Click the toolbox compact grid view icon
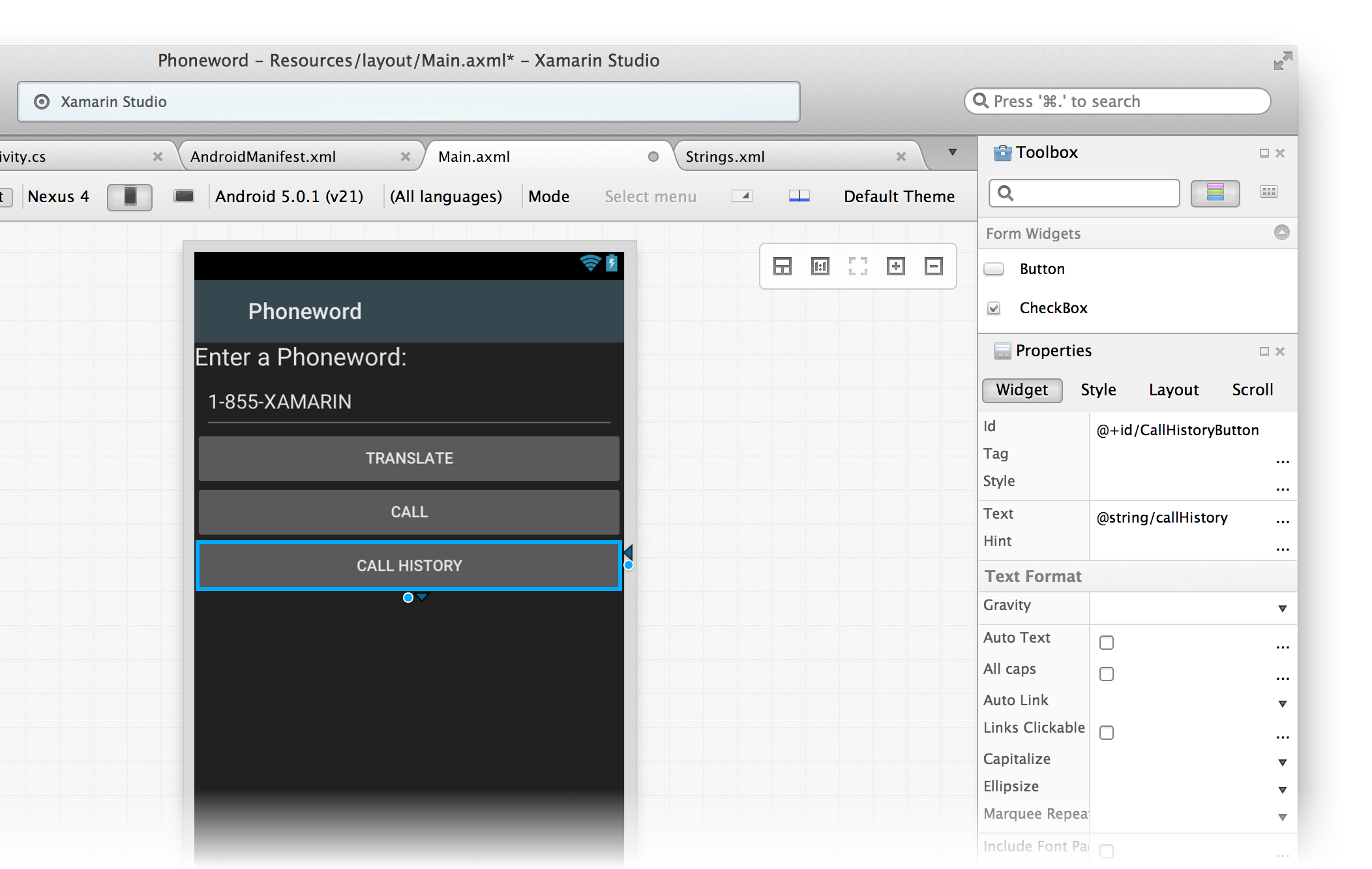Screen dimensions: 1372x869 tap(1268, 192)
